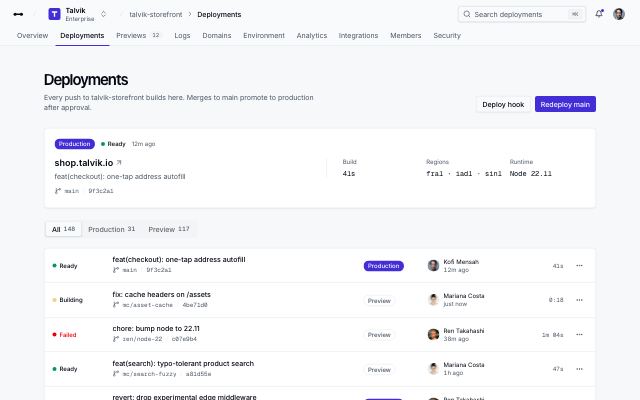Click Preview badge in feat(search) row
Image resolution: width=640 pixels, height=400 pixels.
point(379,370)
